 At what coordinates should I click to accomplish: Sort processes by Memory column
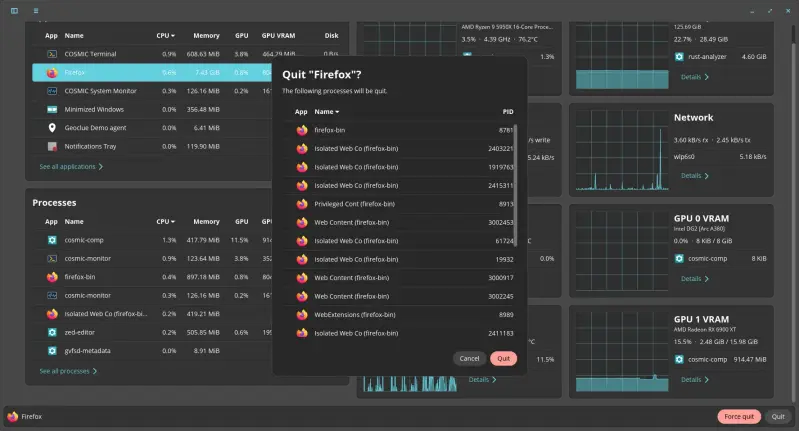coord(206,222)
